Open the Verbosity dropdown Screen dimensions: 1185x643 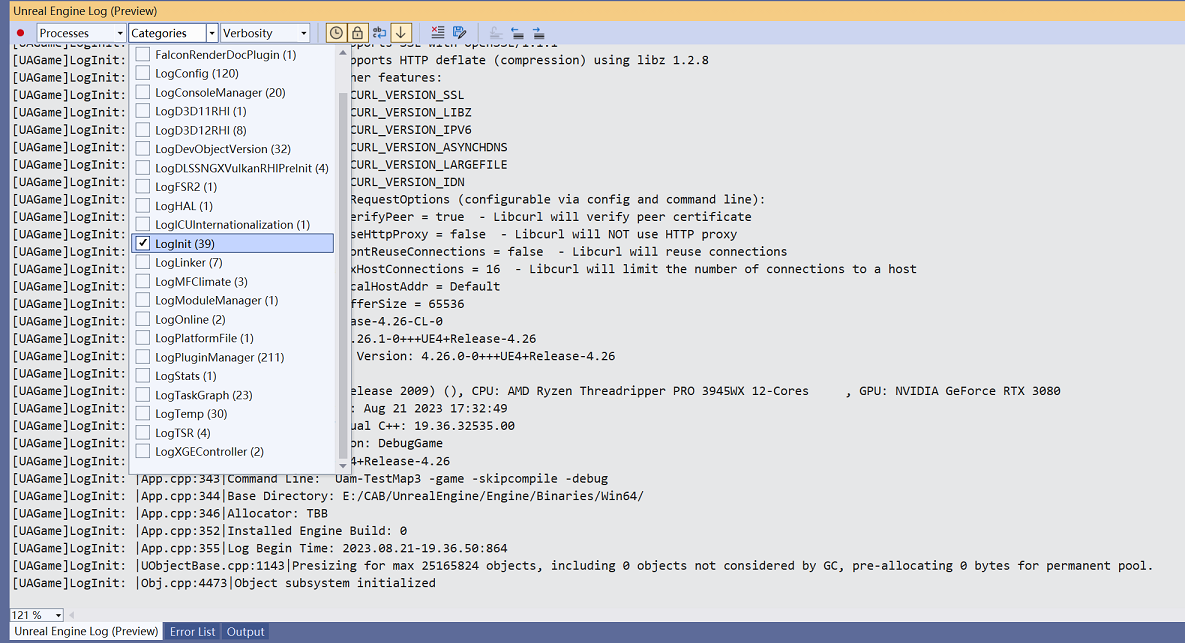click(265, 32)
